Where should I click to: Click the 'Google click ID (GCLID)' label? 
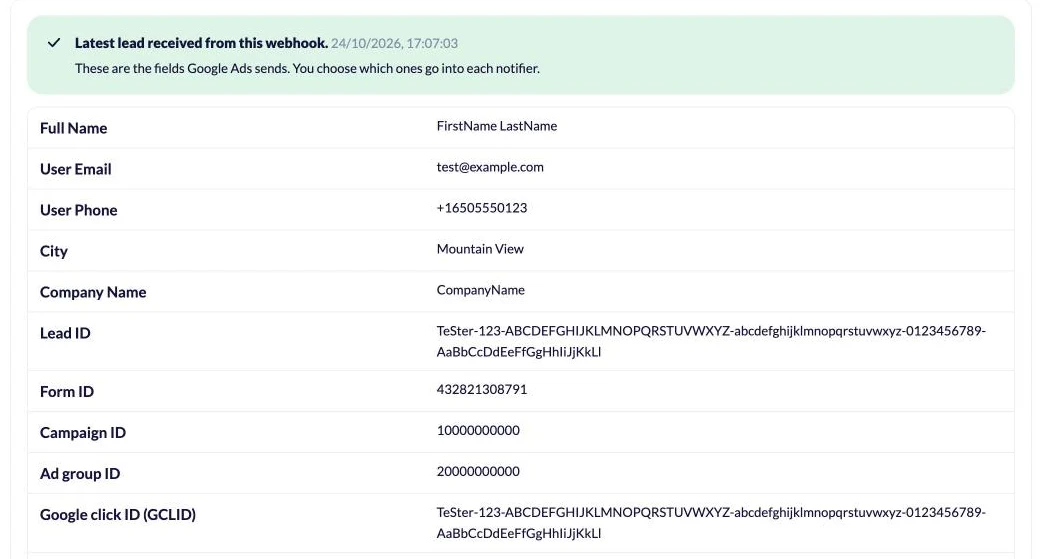coord(118,515)
